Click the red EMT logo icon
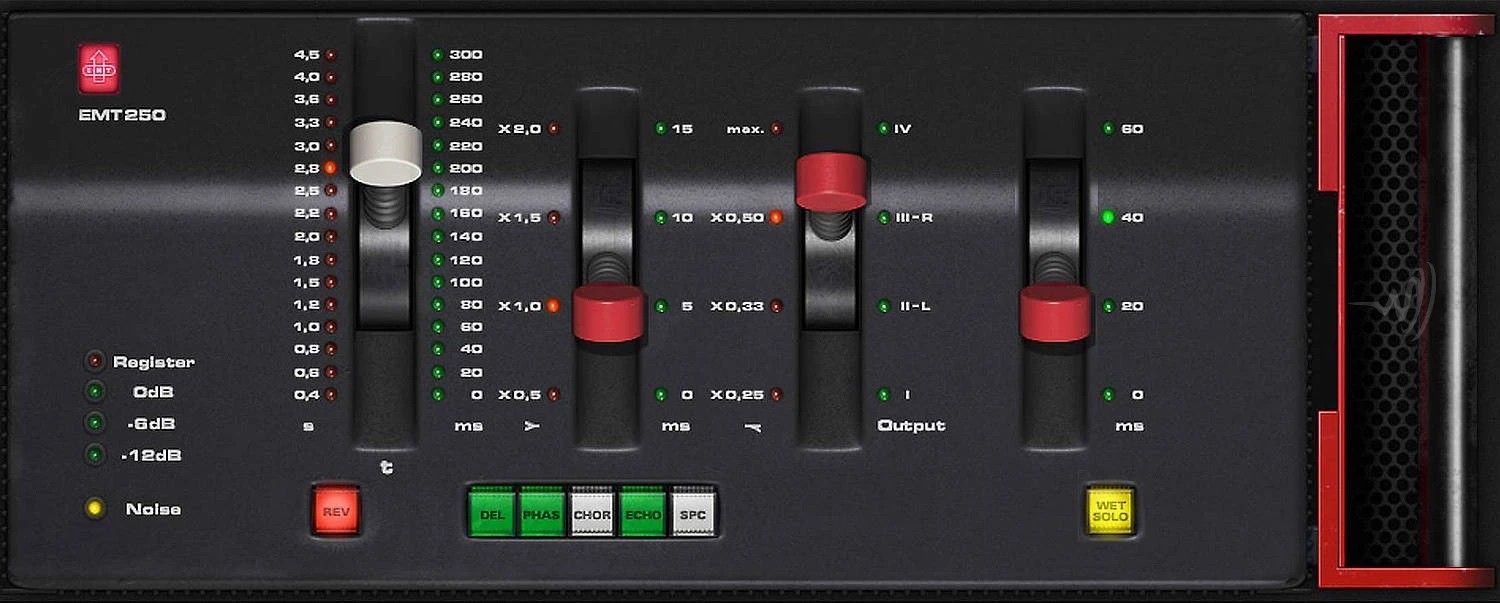 click(99, 69)
